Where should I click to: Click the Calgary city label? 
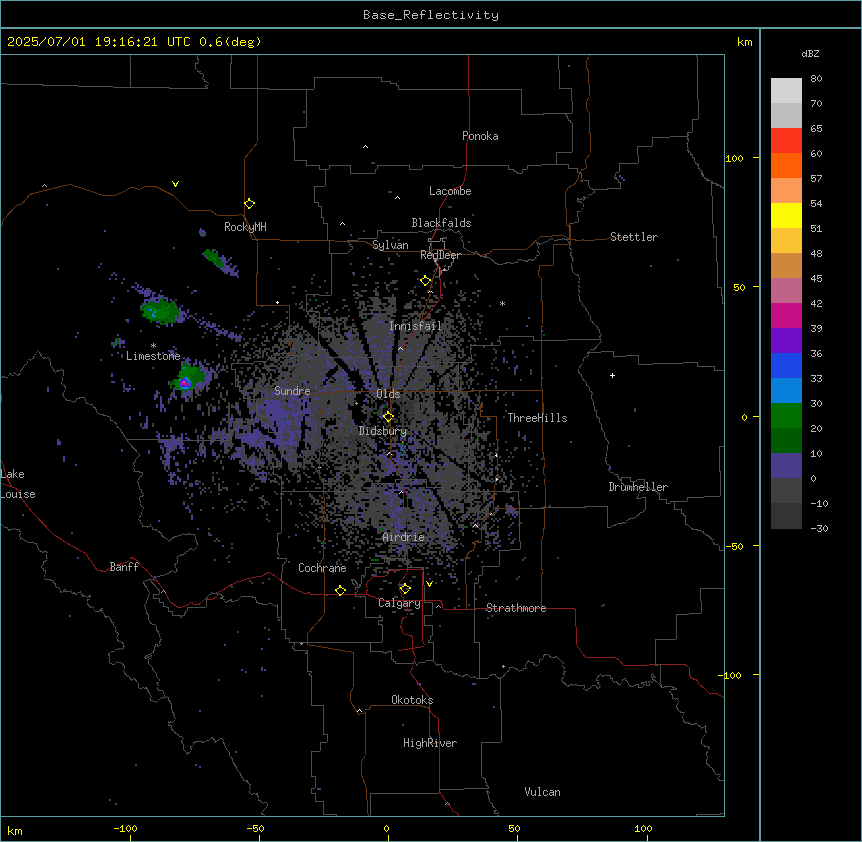(x=399, y=603)
